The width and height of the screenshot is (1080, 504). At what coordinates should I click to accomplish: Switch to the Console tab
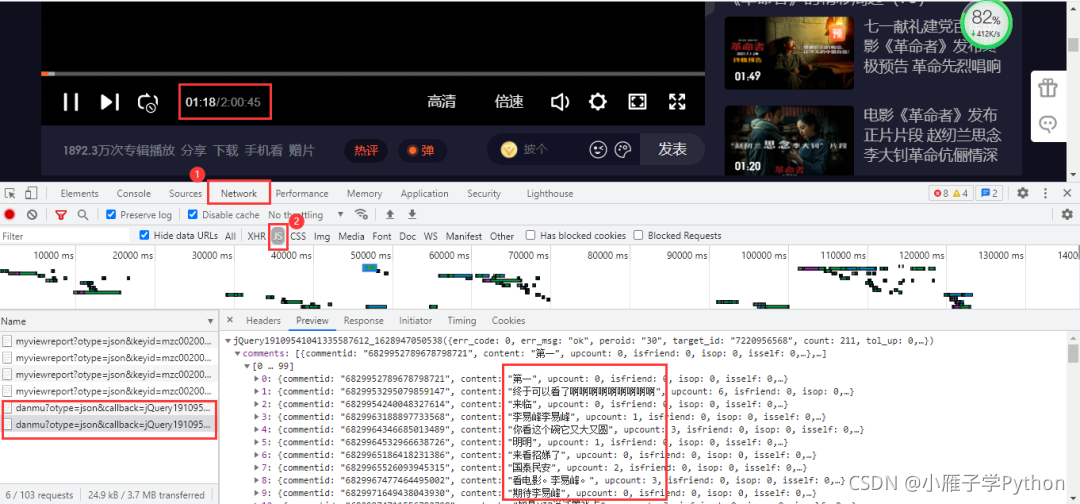[134, 193]
